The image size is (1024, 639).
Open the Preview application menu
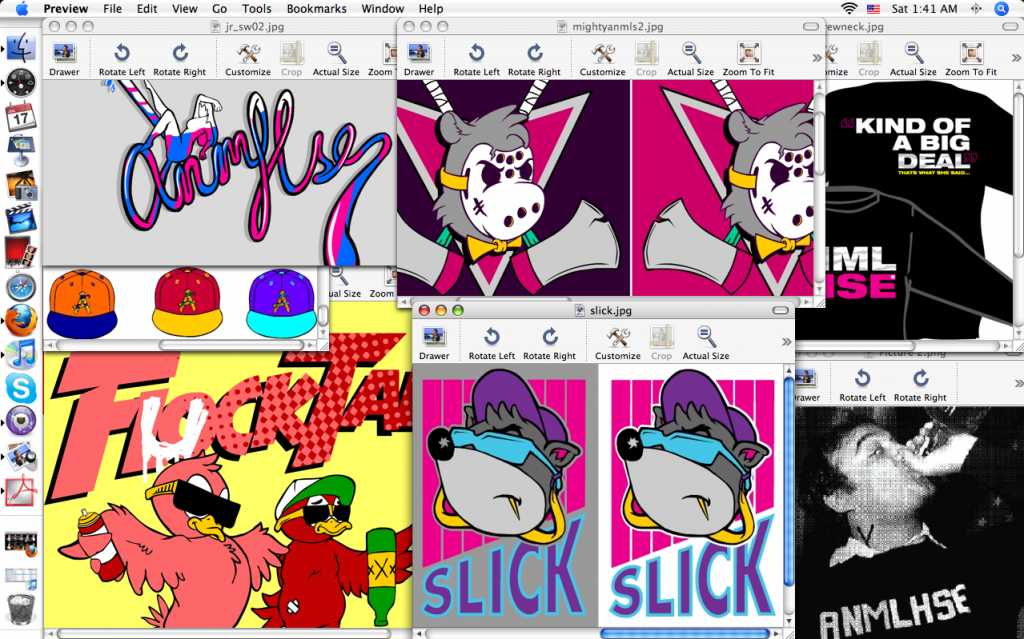pyautogui.click(x=65, y=8)
